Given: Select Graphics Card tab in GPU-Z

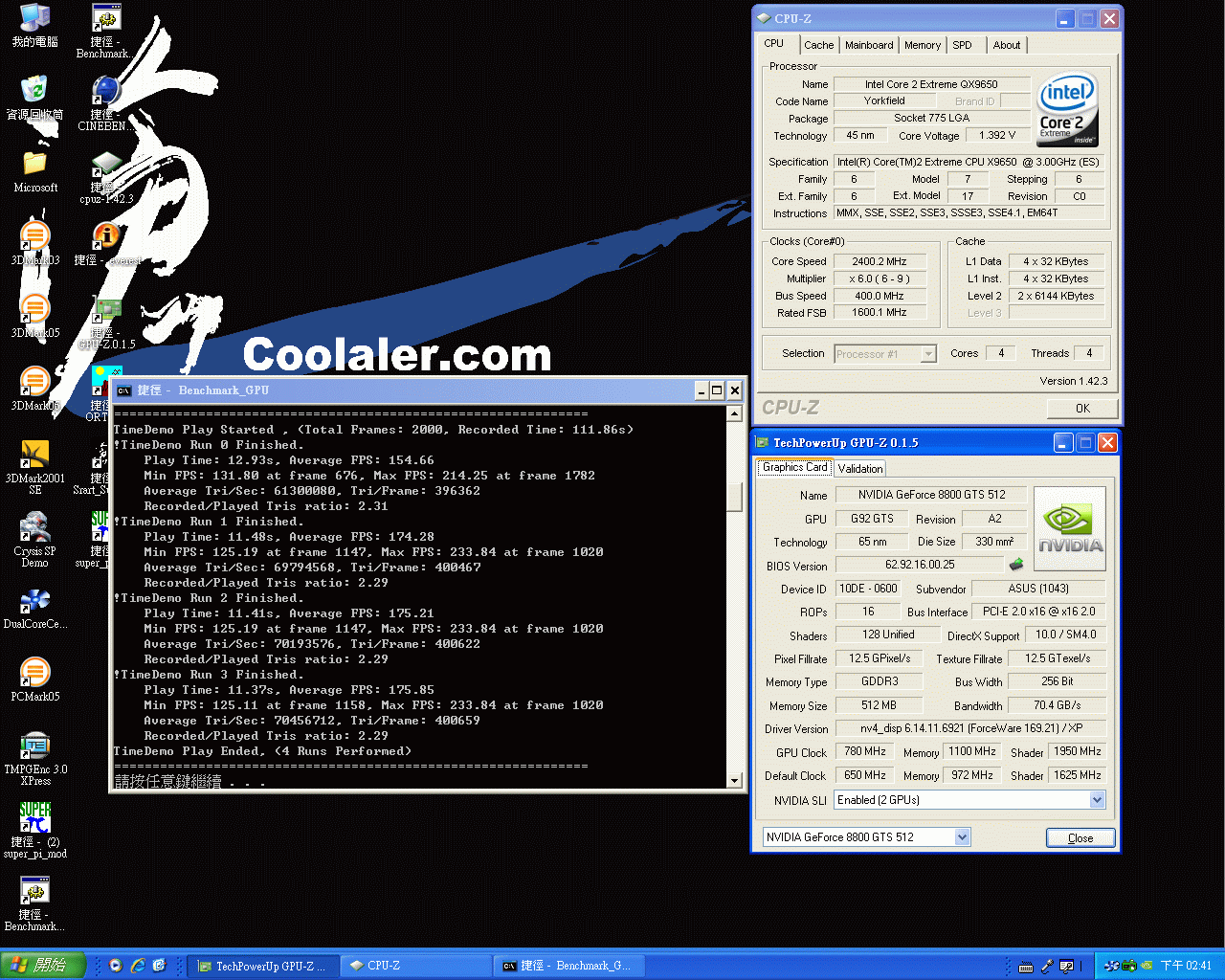Looking at the screenshot, I should coord(795,467).
